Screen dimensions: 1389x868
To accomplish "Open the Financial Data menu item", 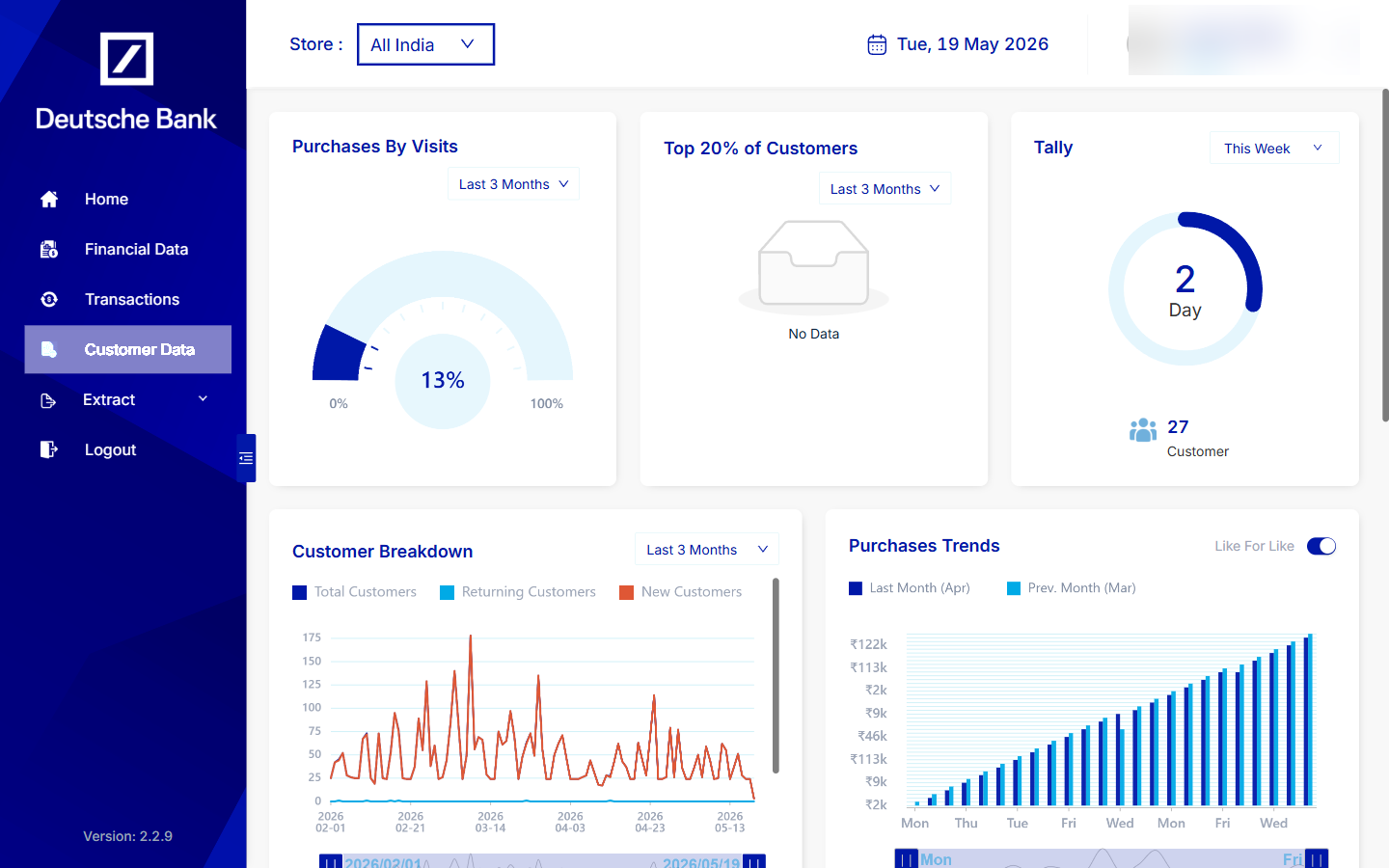I will click(127, 249).
